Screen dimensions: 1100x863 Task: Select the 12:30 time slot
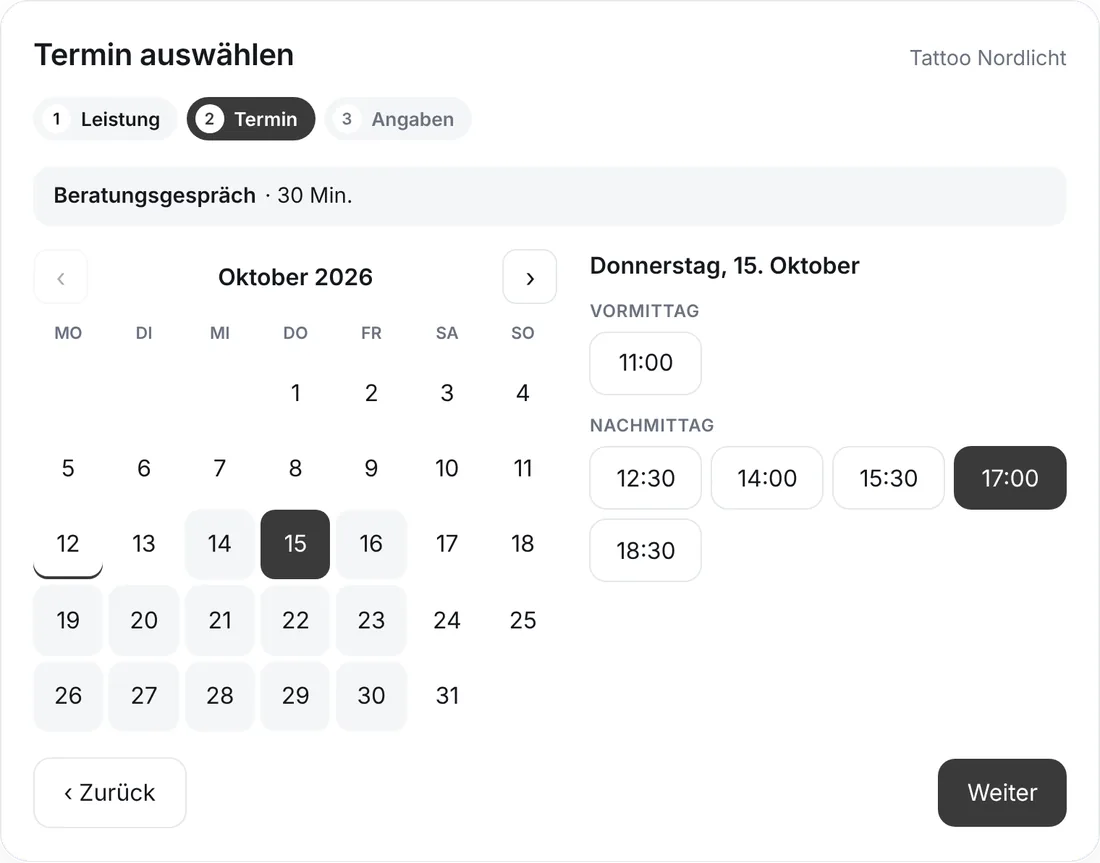coord(645,478)
